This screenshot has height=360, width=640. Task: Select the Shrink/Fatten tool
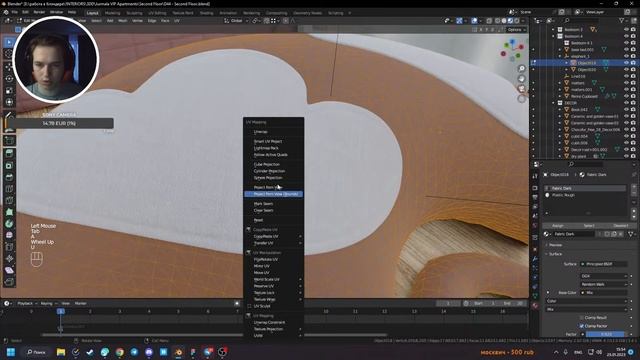[9, 259]
